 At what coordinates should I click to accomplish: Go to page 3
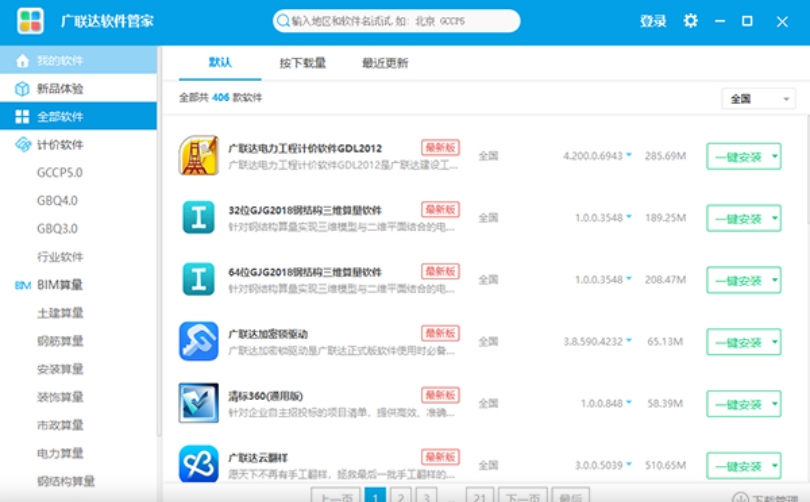coord(426,495)
